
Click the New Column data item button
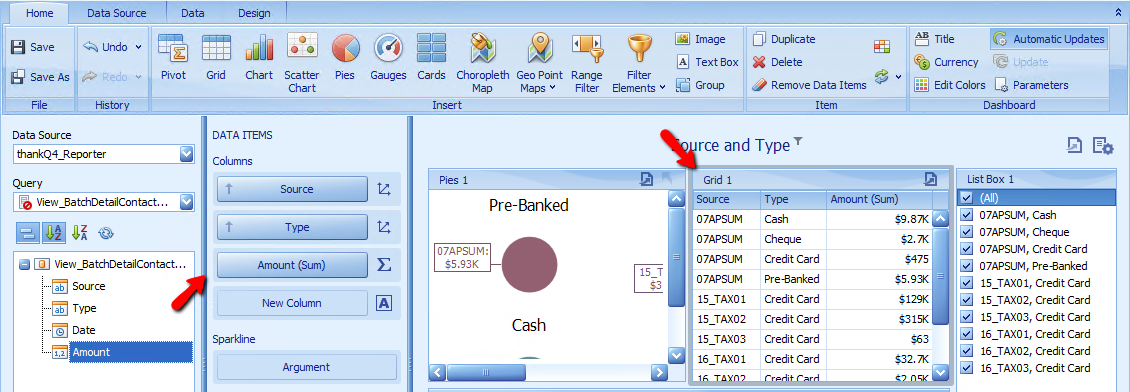click(x=292, y=303)
